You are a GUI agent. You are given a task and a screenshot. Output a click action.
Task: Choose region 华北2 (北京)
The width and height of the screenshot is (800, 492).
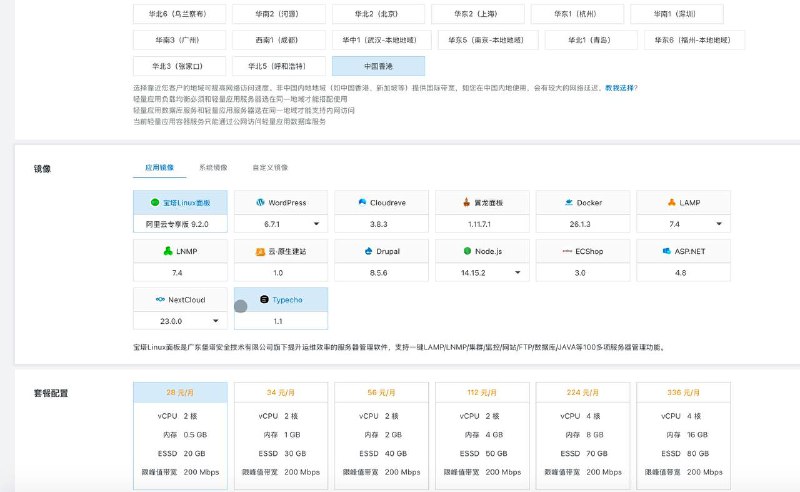pyautogui.click(x=378, y=14)
